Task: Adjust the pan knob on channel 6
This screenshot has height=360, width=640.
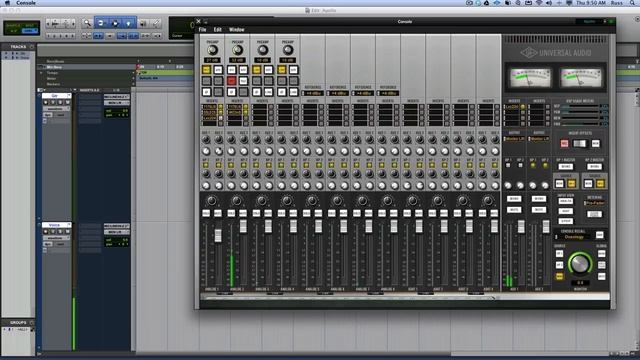Action: 338,201
